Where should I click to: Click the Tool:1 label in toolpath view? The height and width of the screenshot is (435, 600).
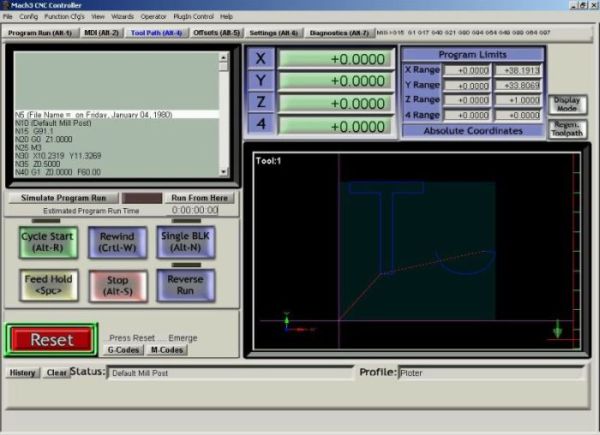[268, 161]
